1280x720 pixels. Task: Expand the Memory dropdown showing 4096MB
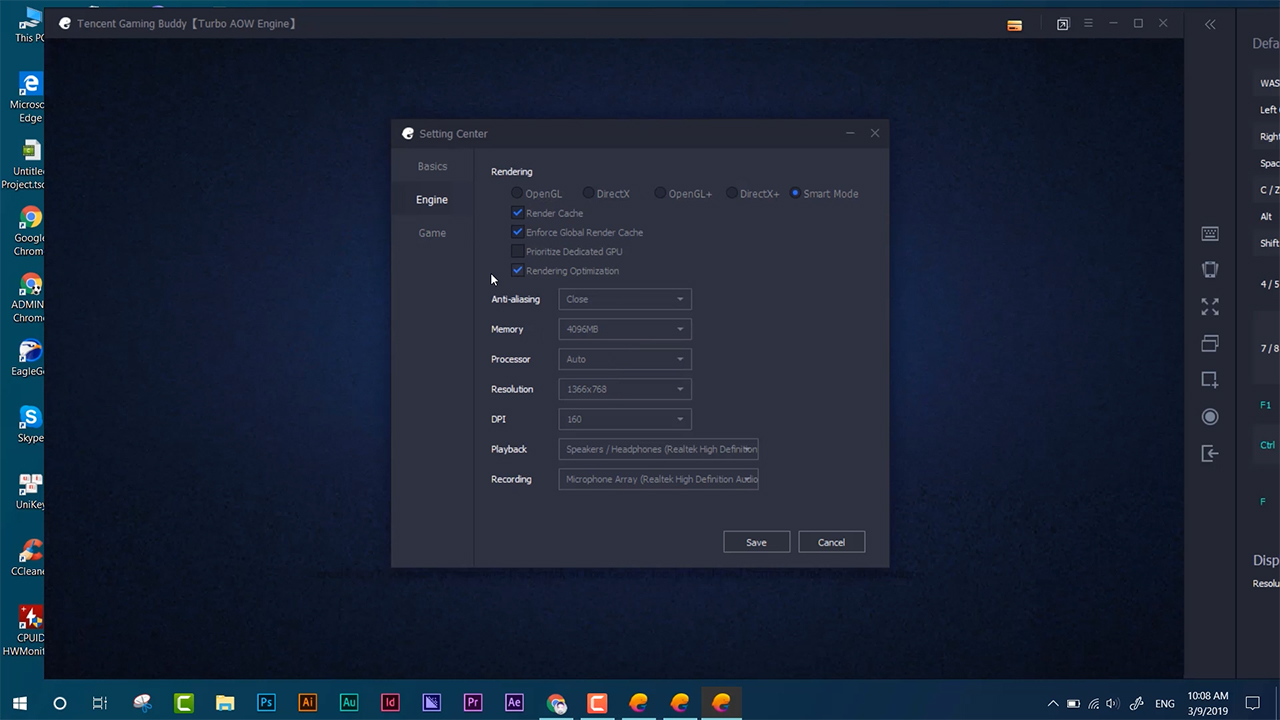624,329
